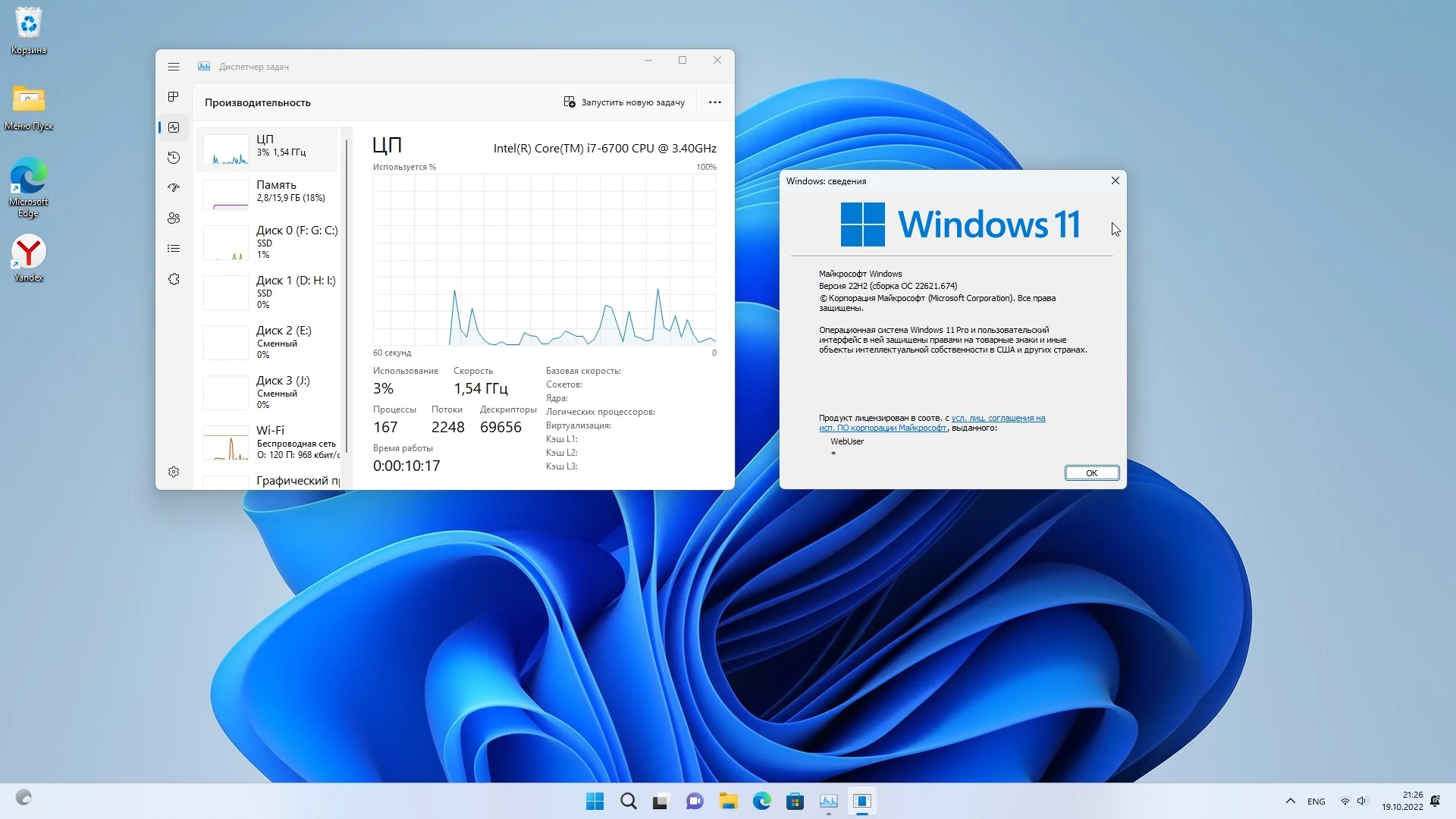The width and height of the screenshot is (1456, 819).
Task: Open Microsoft license terms link
Action: (998, 419)
